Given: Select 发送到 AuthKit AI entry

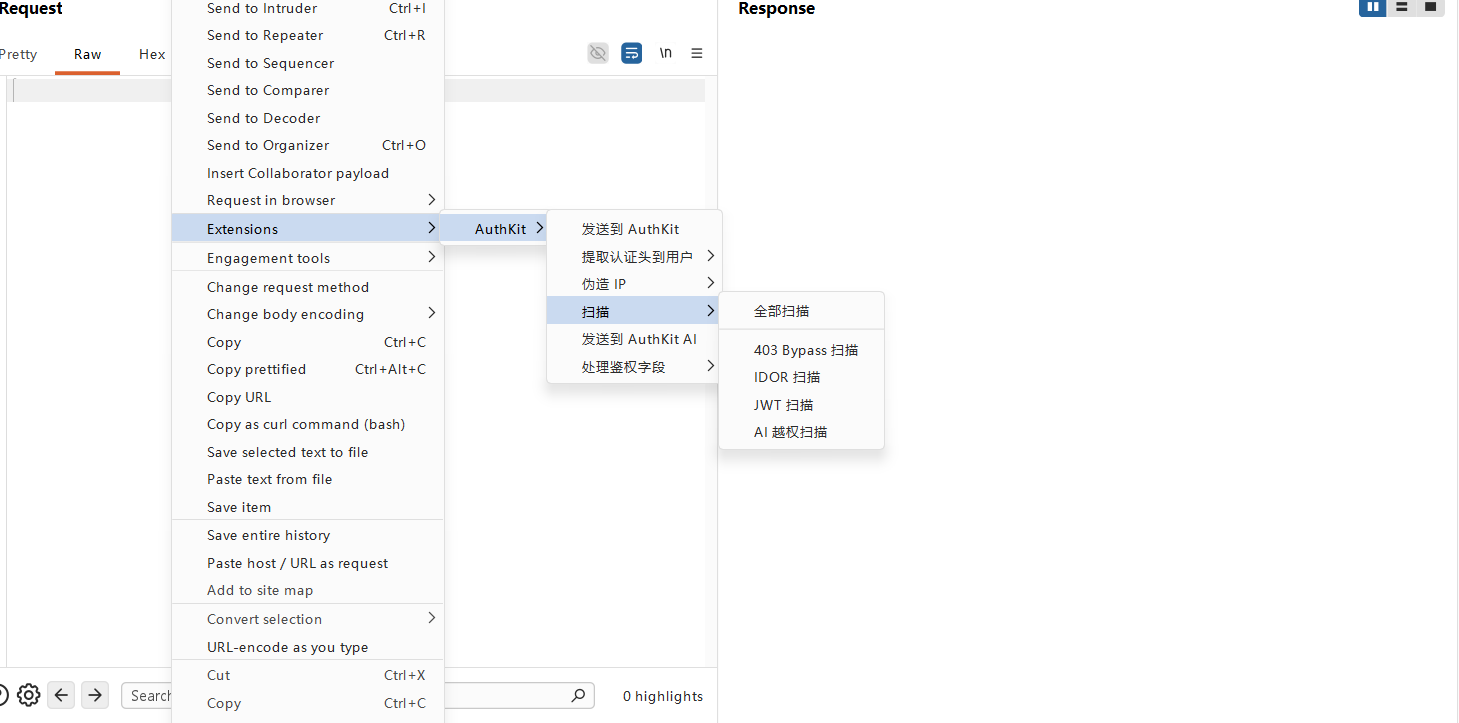Looking at the screenshot, I should tap(634, 339).
